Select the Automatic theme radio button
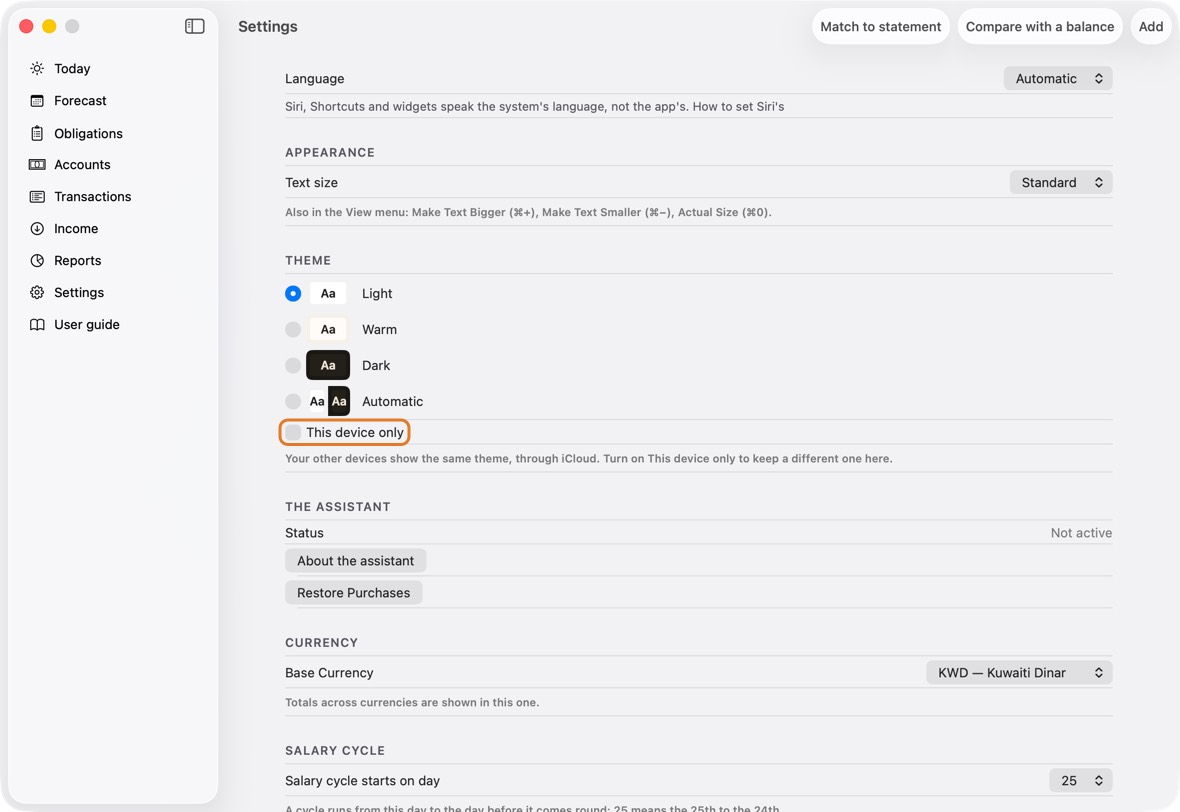Image resolution: width=1180 pixels, height=812 pixels. point(293,402)
